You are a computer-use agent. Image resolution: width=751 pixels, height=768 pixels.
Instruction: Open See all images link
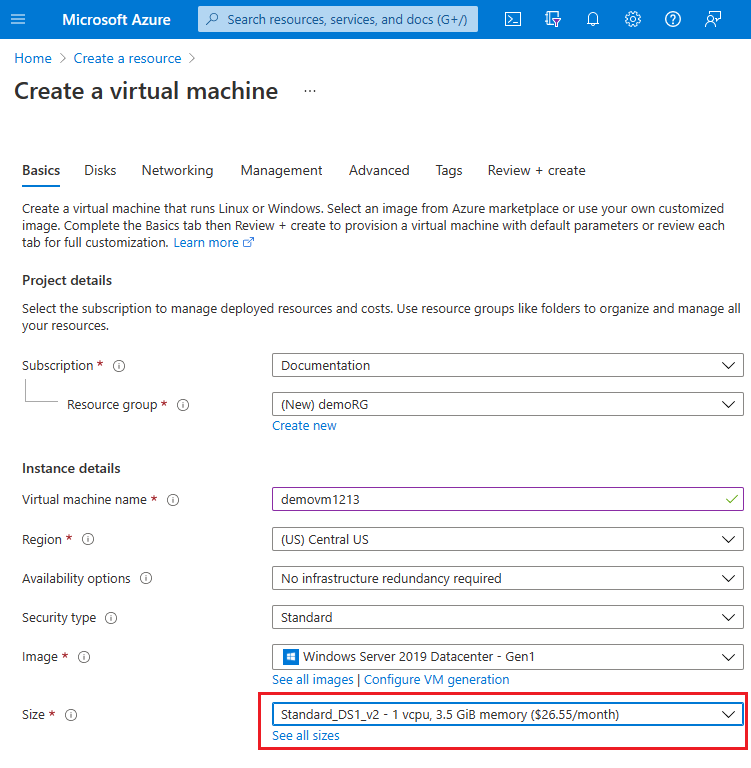coord(313,680)
